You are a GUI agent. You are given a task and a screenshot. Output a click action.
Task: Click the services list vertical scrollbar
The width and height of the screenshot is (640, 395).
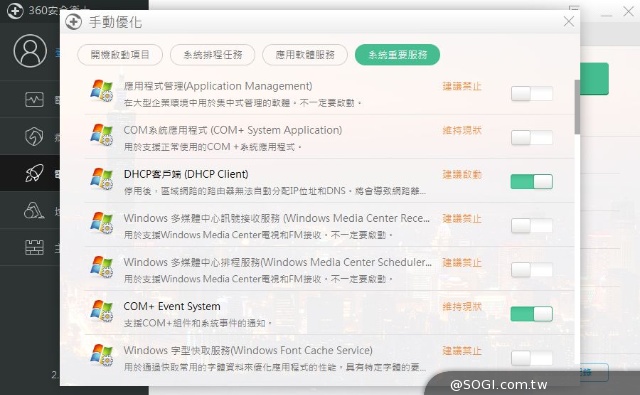click(x=577, y=107)
